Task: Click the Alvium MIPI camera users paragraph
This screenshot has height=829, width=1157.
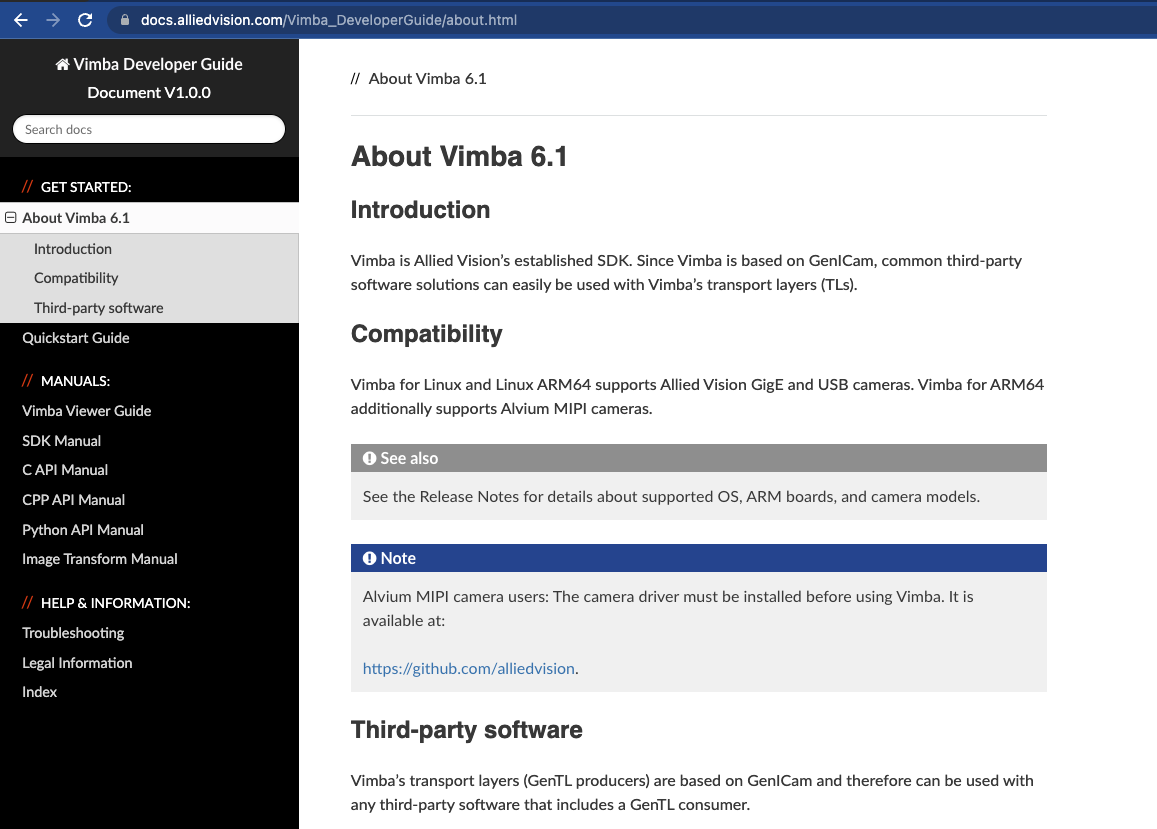Action: click(x=668, y=608)
